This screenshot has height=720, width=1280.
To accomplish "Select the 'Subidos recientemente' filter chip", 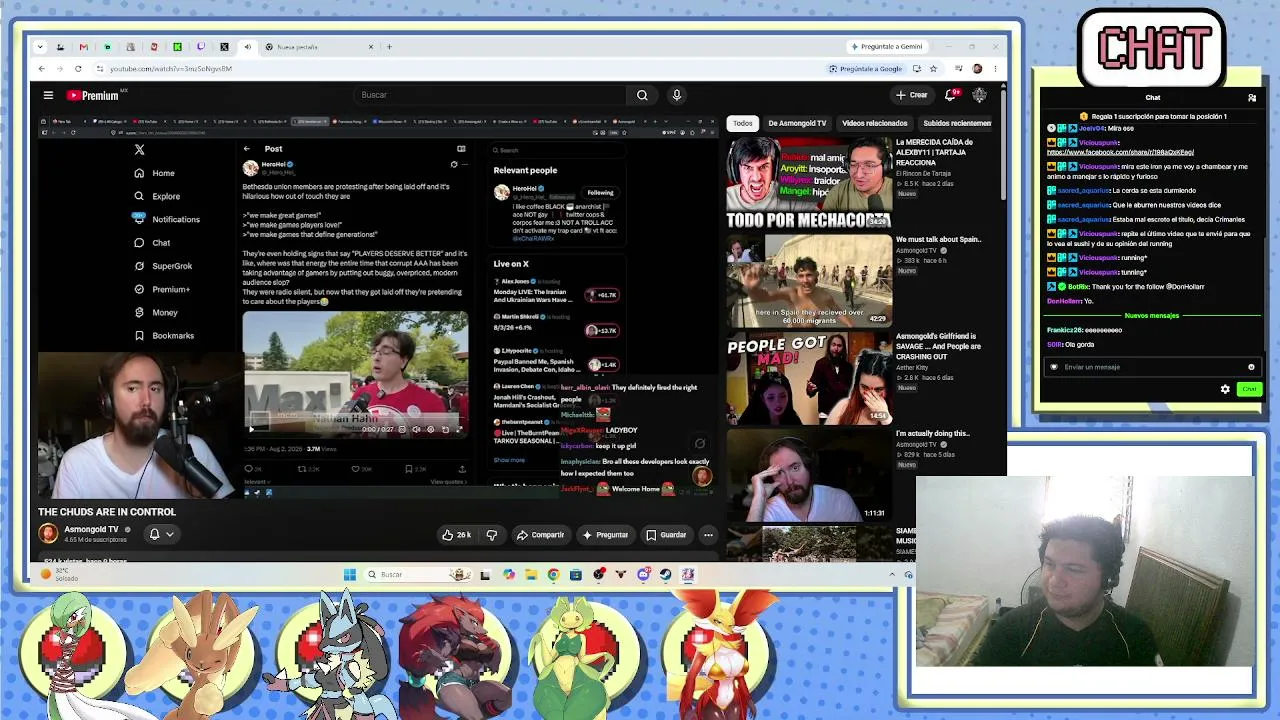I will click(x=957, y=123).
